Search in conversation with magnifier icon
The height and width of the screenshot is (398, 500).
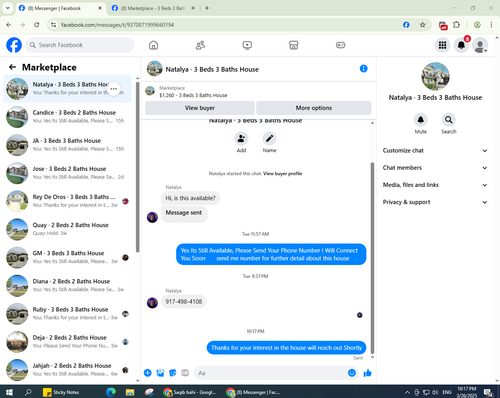click(x=449, y=120)
